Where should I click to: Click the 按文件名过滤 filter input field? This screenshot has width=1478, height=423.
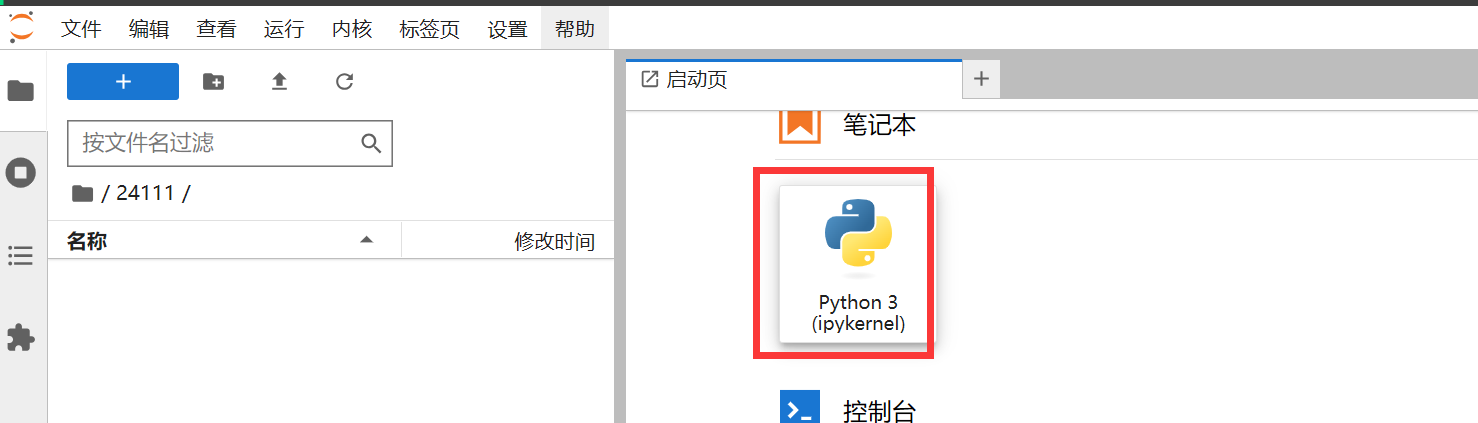[x=230, y=143]
